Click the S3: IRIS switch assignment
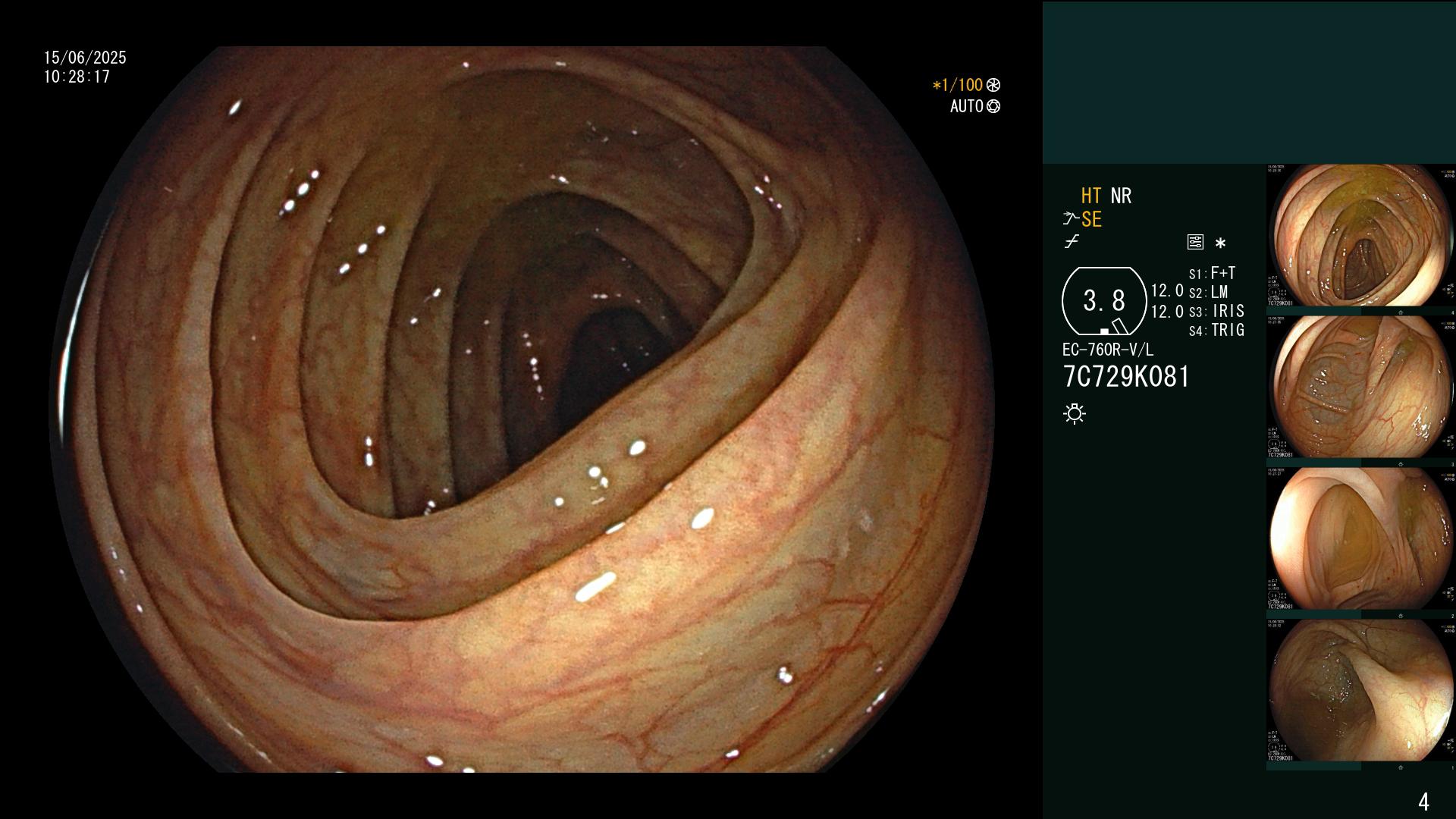Viewport: 1456px width, 819px height. coord(1216,311)
